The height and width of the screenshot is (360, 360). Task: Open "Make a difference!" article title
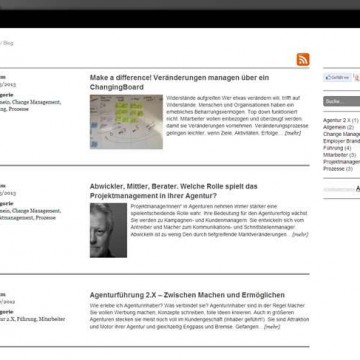coord(179,82)
